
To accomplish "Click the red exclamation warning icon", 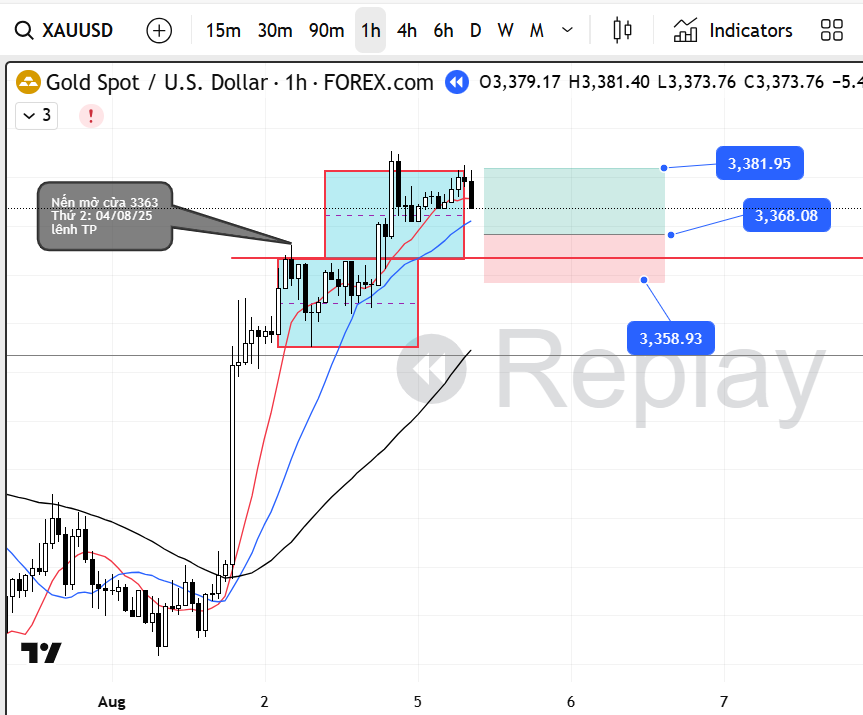I will point(91,116).
